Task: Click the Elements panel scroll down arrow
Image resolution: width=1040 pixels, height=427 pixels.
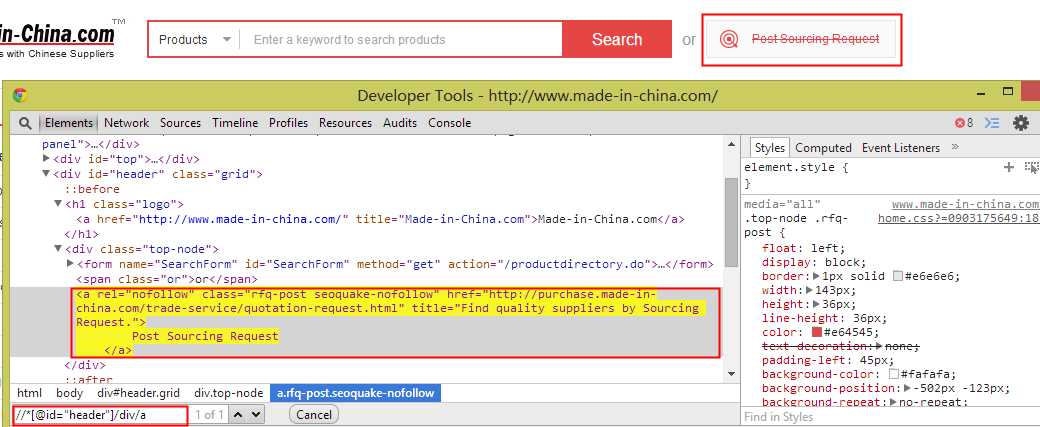Action: point(732,375)
